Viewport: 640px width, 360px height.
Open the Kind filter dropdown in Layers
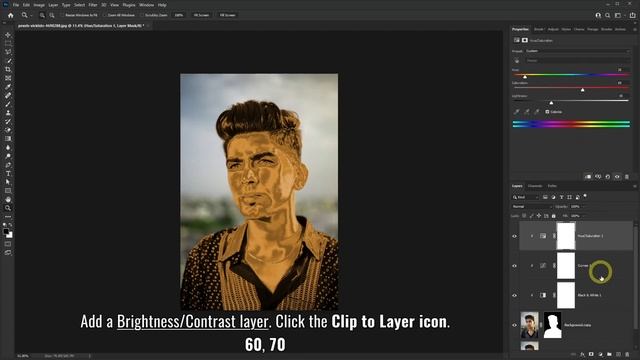coord(526,197)
